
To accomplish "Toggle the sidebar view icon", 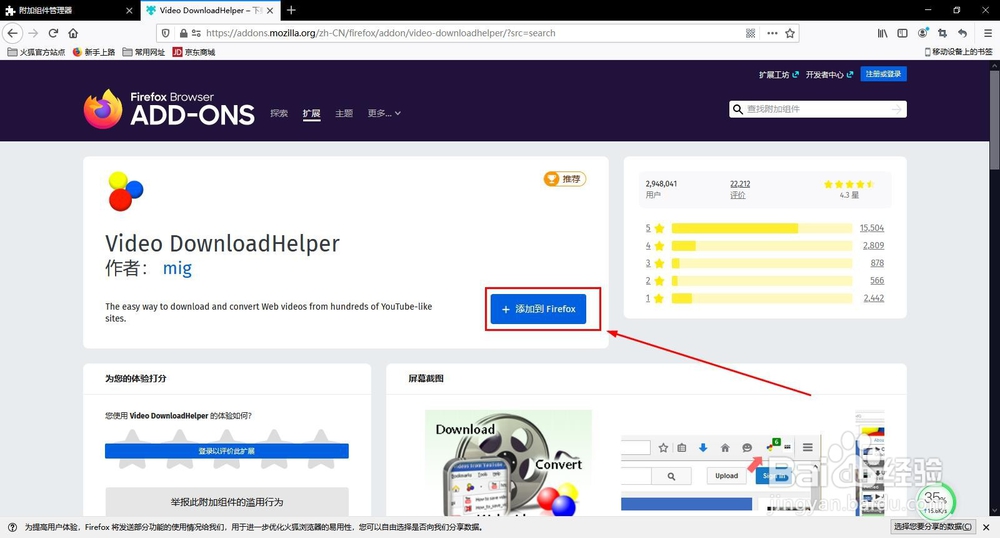I will (x=902, y=33).
